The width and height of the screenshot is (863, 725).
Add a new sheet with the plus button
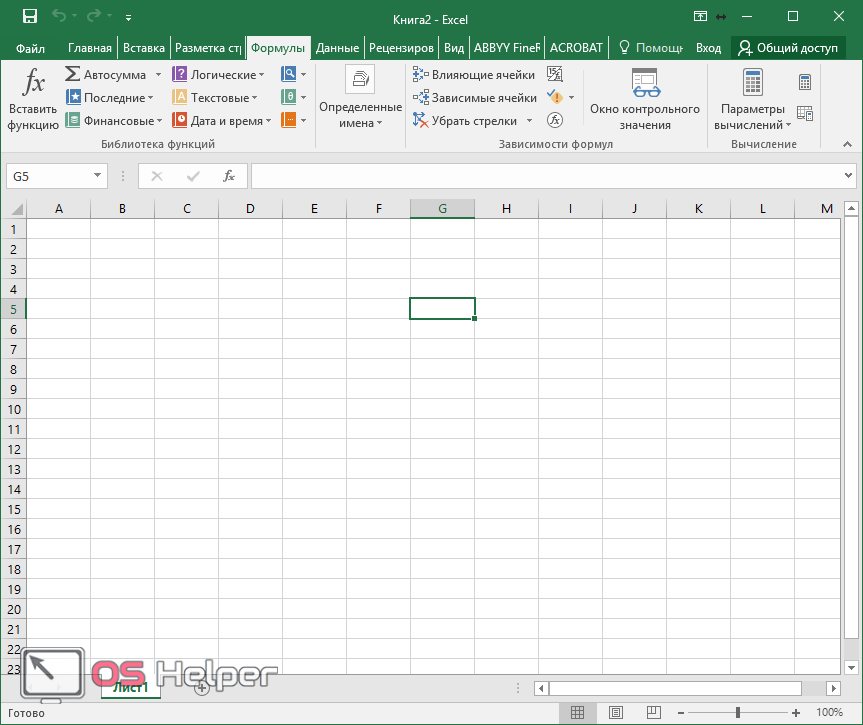coord(201,688)
